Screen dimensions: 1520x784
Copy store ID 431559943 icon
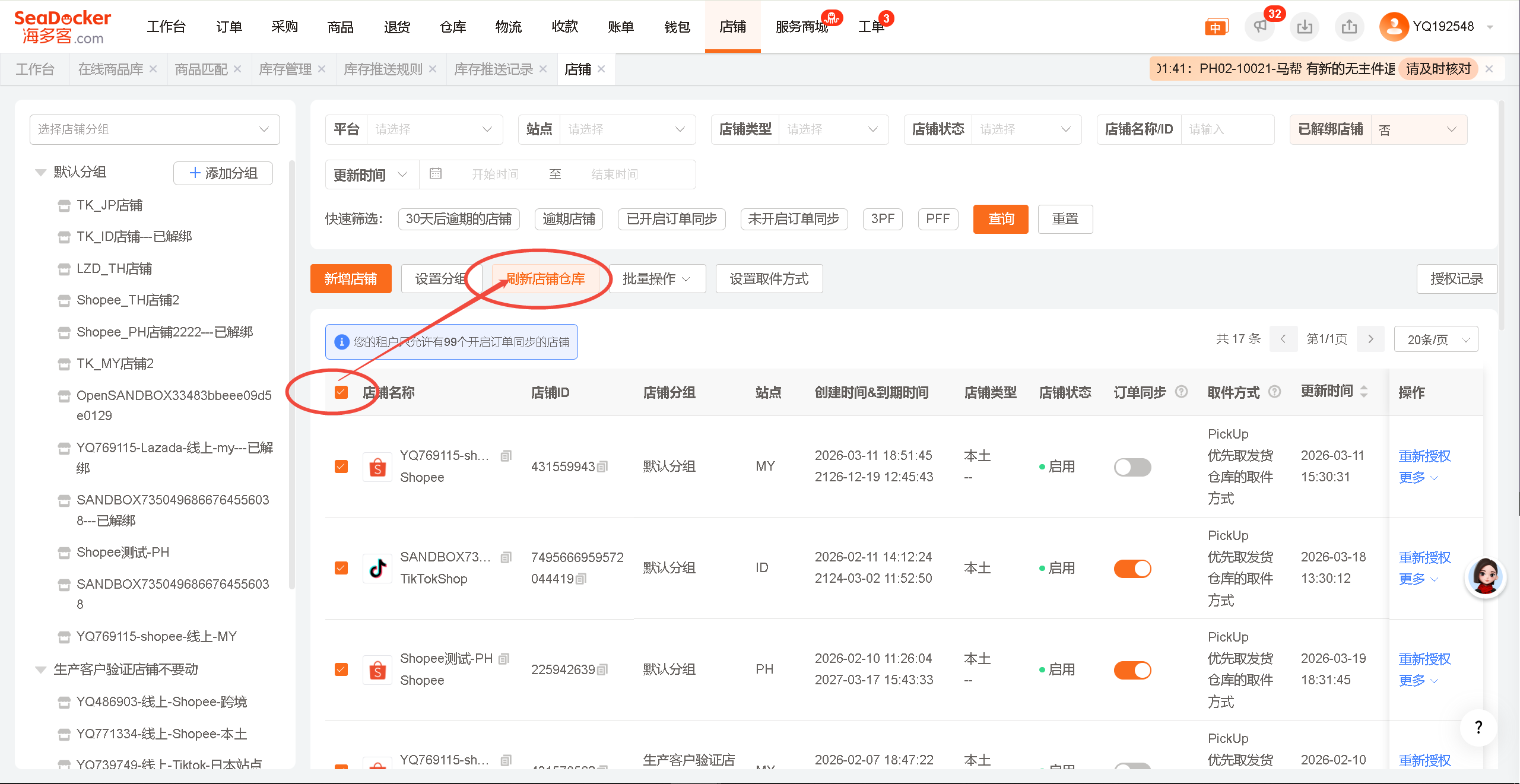click(602, 467)
